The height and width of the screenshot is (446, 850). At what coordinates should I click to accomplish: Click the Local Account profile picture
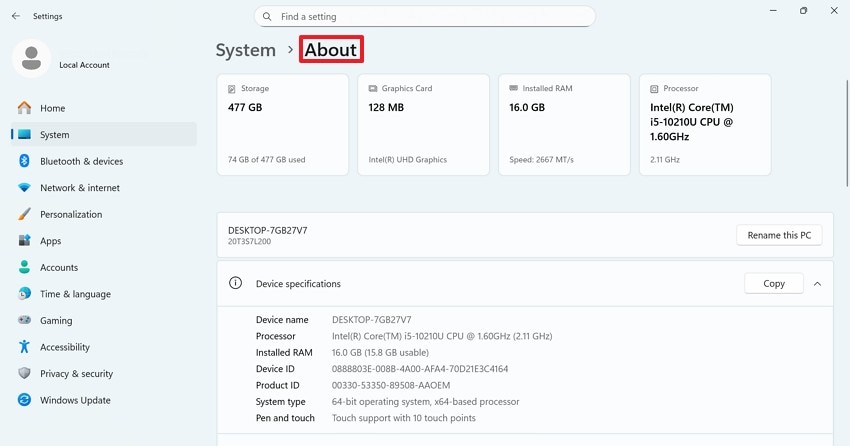tap(31, 58)
